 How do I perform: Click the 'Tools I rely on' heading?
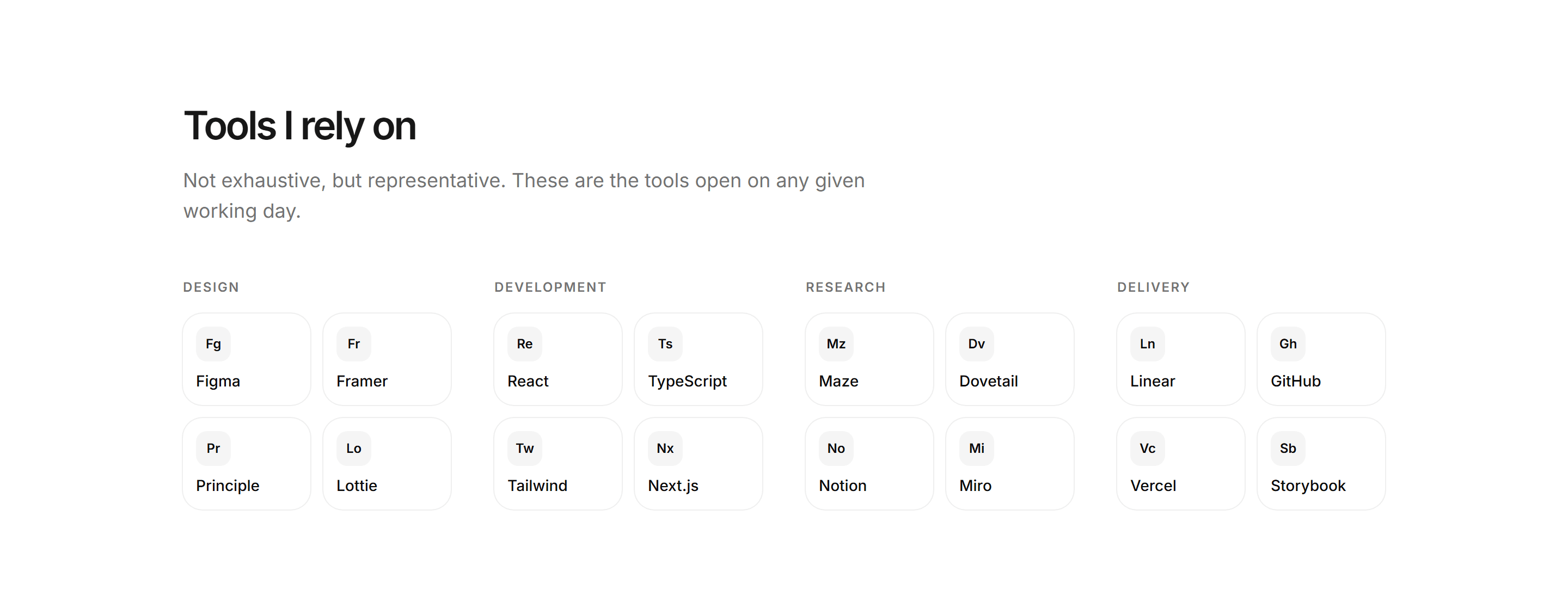pyautogui.click(x=300, y=127)
